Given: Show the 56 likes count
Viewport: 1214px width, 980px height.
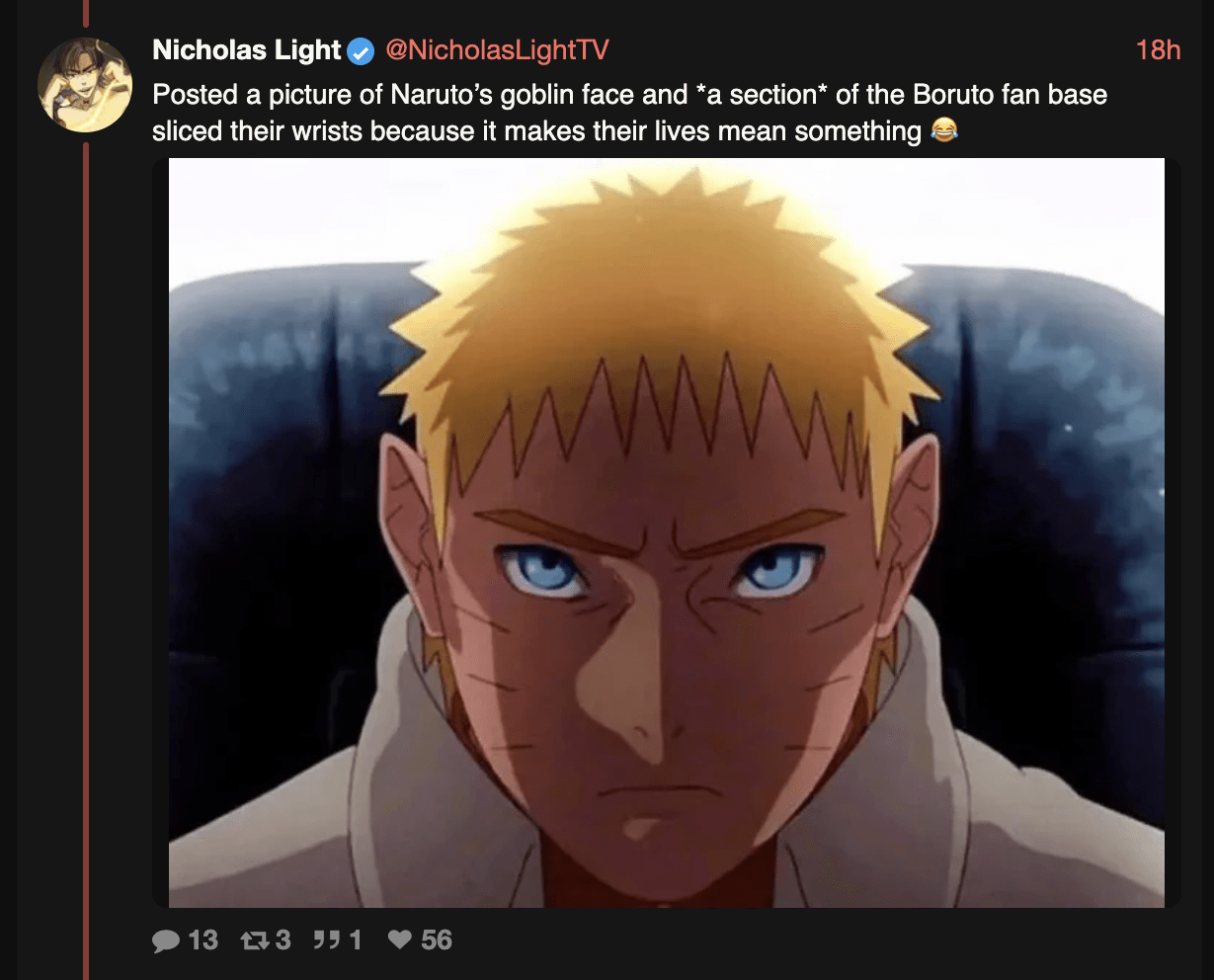Looking at the screenshot, I should 437,939.
